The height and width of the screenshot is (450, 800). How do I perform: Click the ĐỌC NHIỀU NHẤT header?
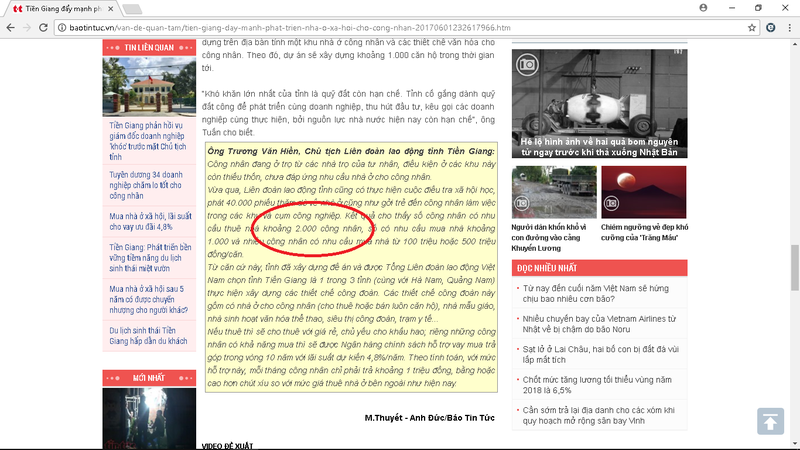pyautogui.click(x=599, y=268)
